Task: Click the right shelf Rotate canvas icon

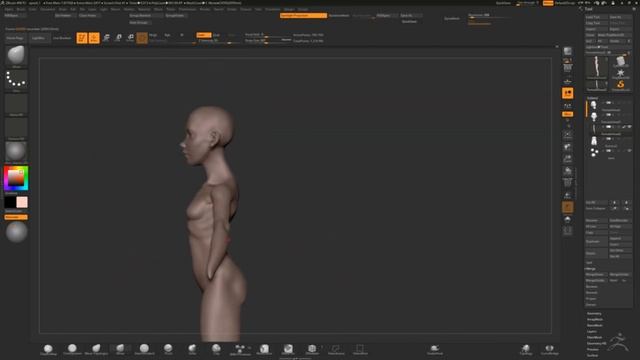Action: coord(568,171)
